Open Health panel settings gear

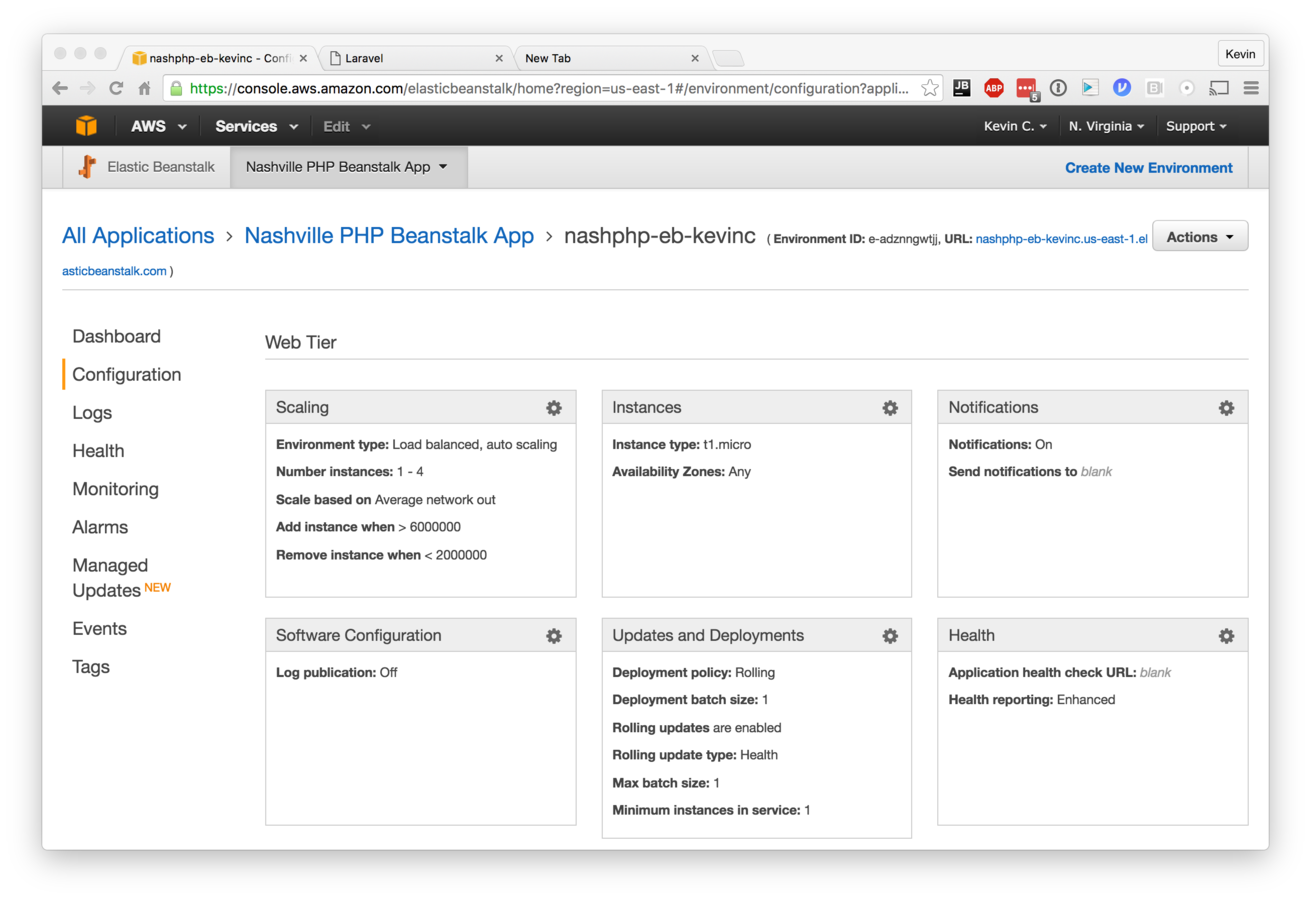point(1226,636)
